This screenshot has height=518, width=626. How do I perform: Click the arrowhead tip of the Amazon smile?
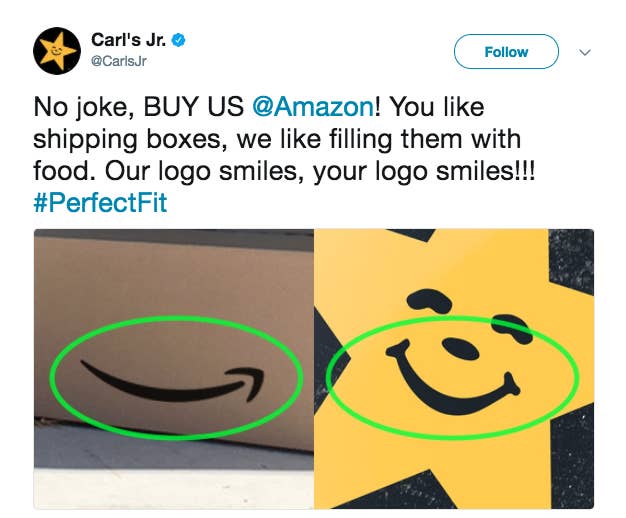click(x=247, y=384)
